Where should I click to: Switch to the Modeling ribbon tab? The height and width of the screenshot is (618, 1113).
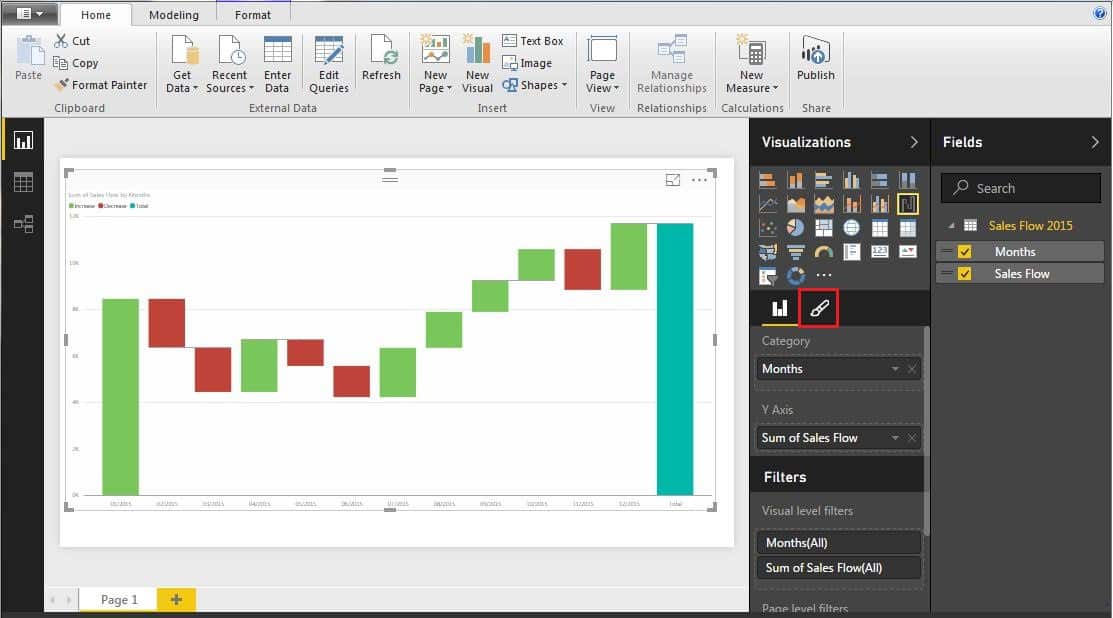point(173,15)
